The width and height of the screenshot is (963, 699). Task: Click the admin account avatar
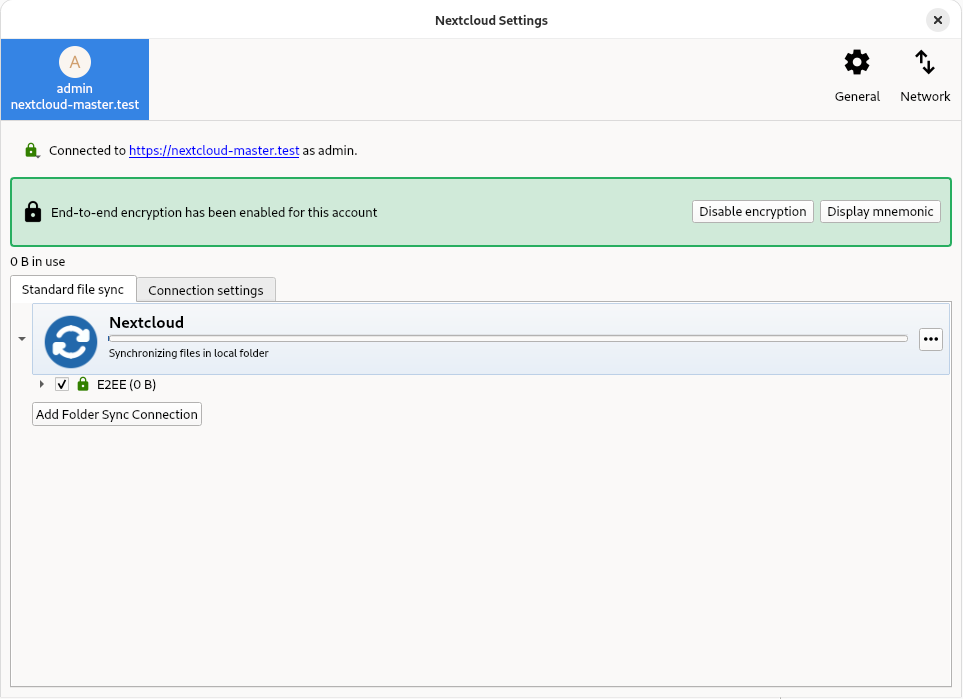tap(75, 63)
